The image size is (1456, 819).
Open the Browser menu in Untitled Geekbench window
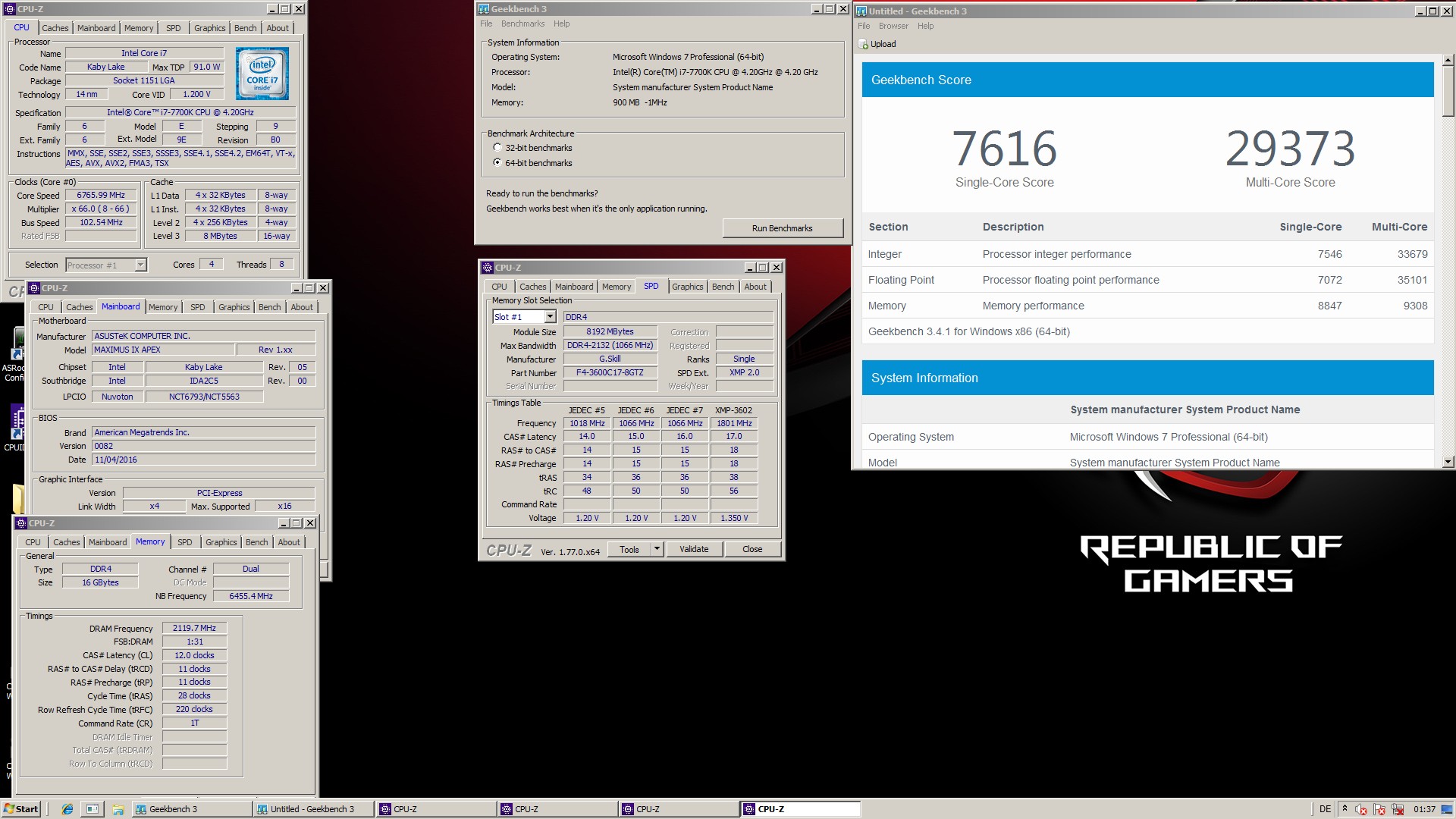(893, 26)
